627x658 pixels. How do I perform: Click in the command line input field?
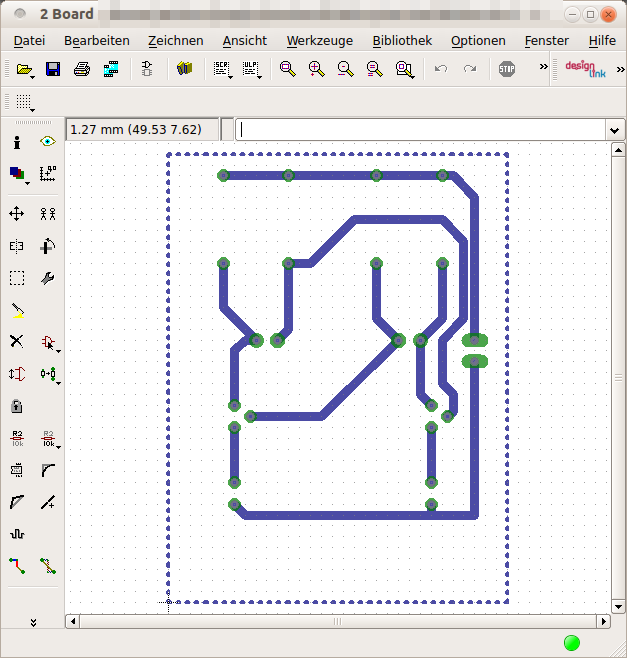pyautogui.click(x=420, y=130)
